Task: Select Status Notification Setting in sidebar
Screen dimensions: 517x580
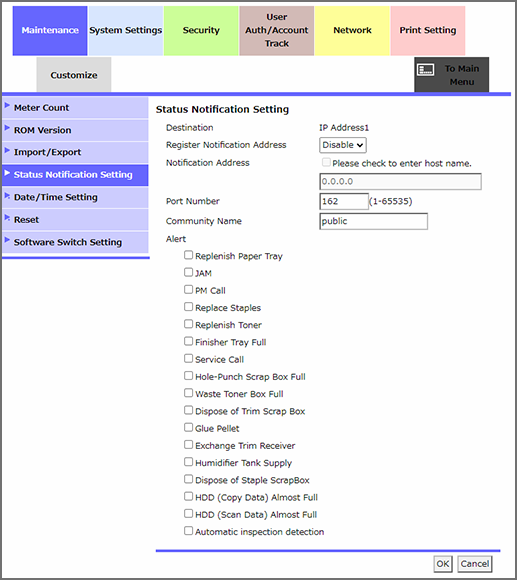Action: [x=75, y=175]
